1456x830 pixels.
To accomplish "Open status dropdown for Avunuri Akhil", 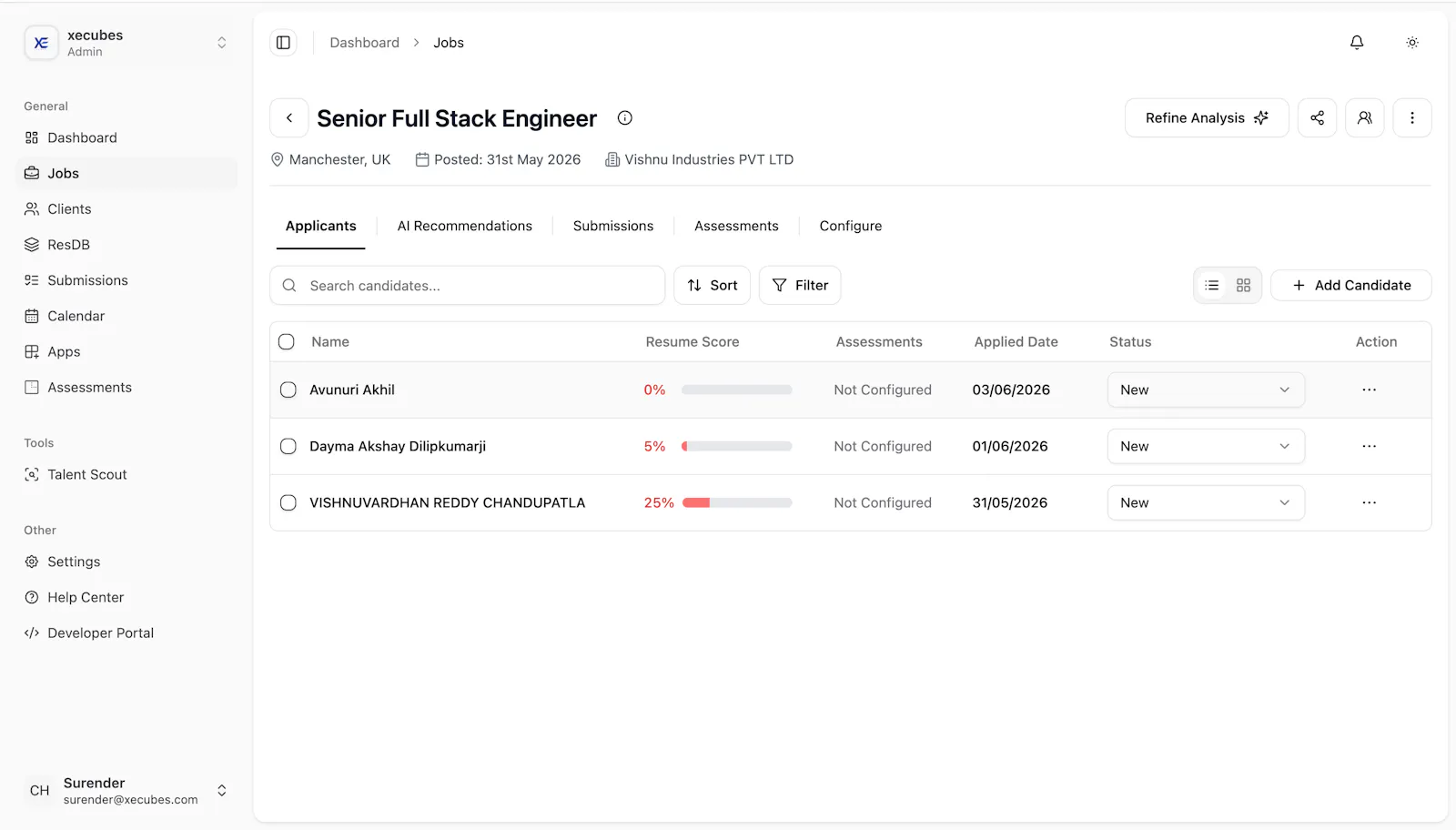I will coord(1206,390).
